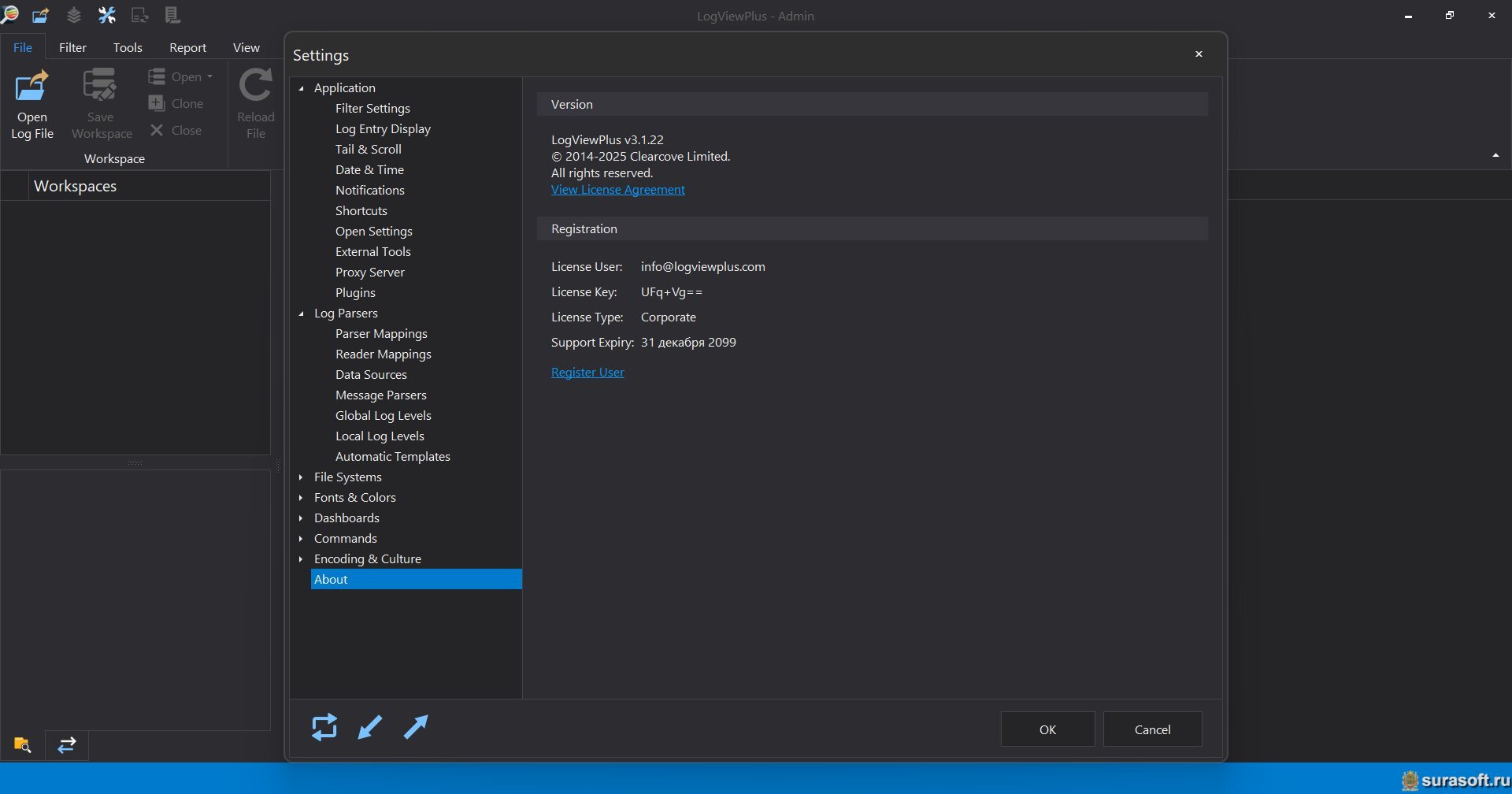Select Date & Time settings
The height and width of the screenshot is (794, 1512).
(369, 170)
